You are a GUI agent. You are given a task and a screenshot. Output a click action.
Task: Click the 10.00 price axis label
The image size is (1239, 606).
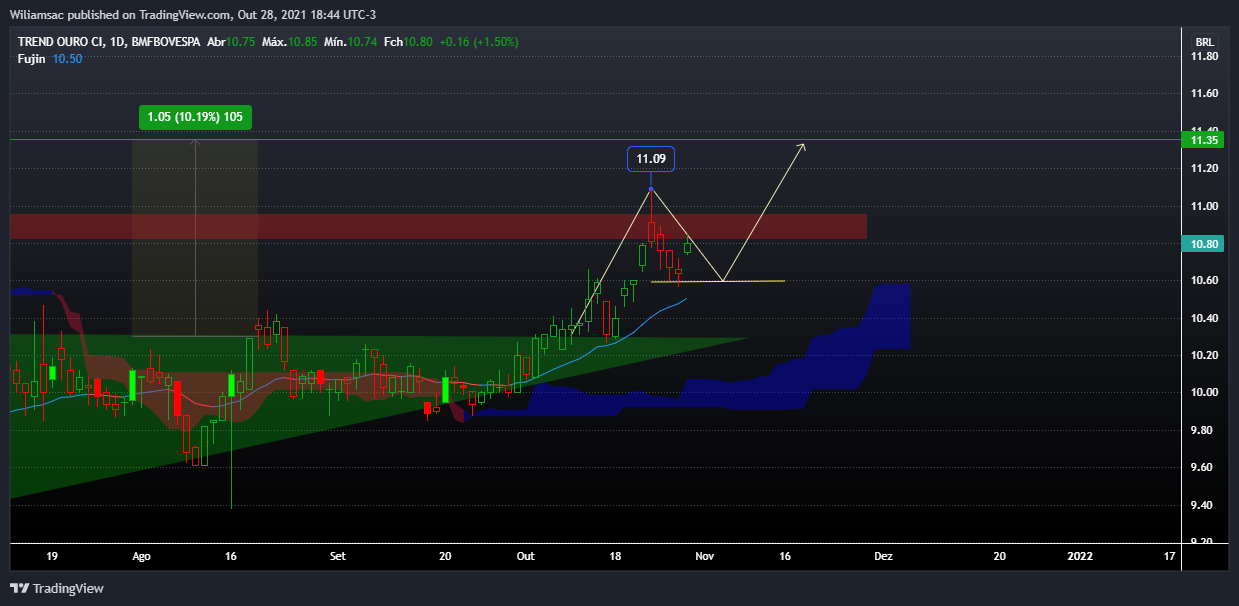[x=1204, y=393]
